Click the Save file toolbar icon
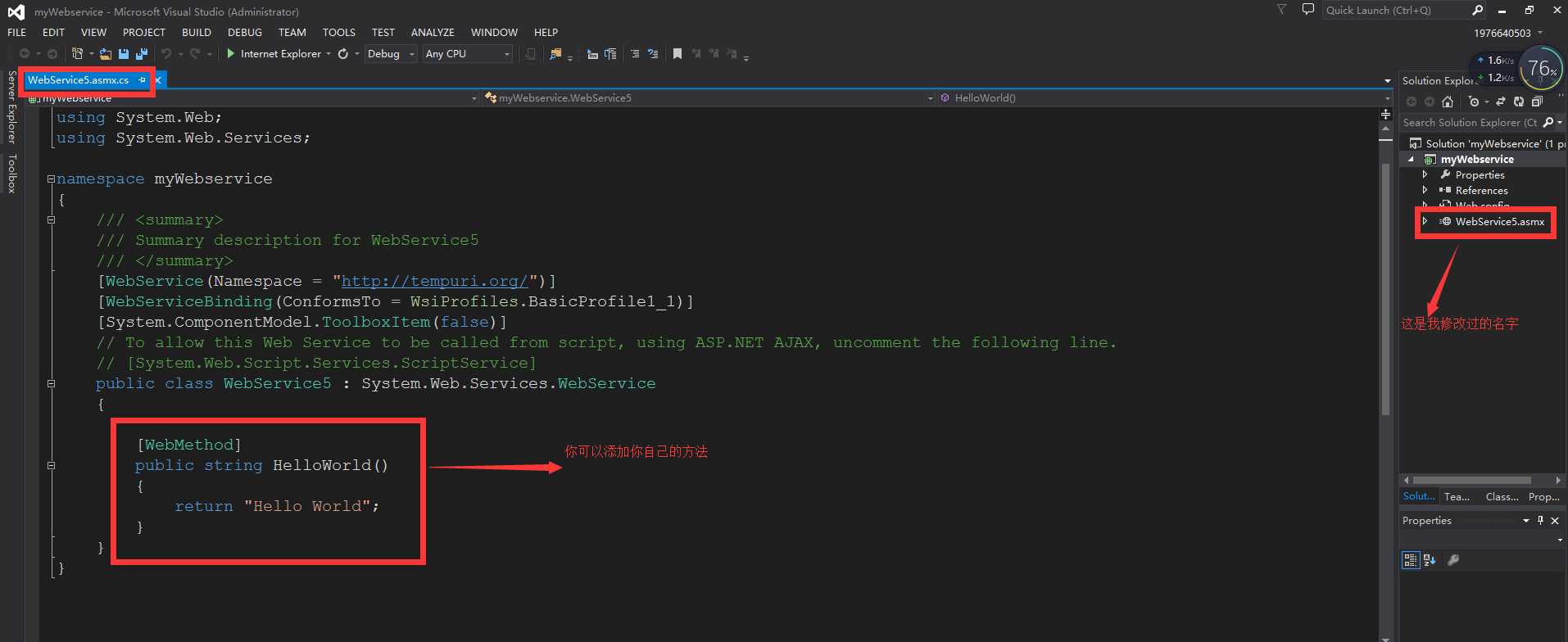The height and width of the screenshot is (642, 1568). 124,53
